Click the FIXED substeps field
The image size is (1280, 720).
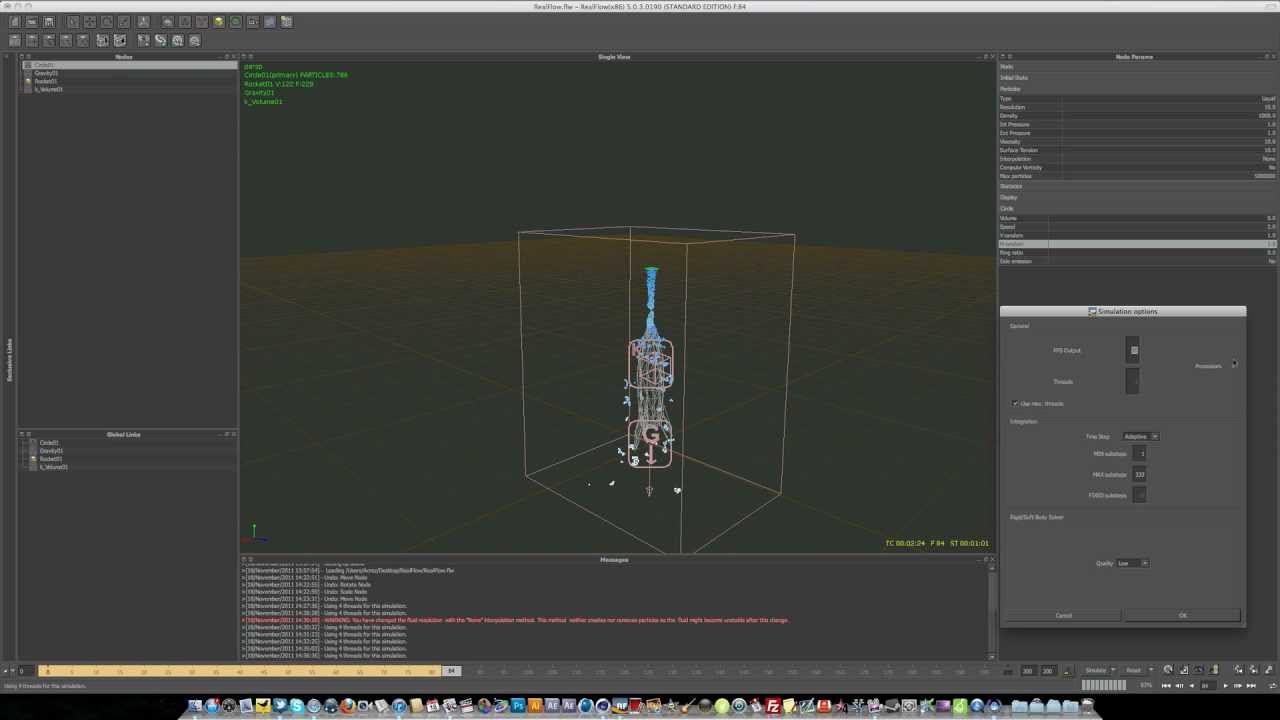point(1139,495)
